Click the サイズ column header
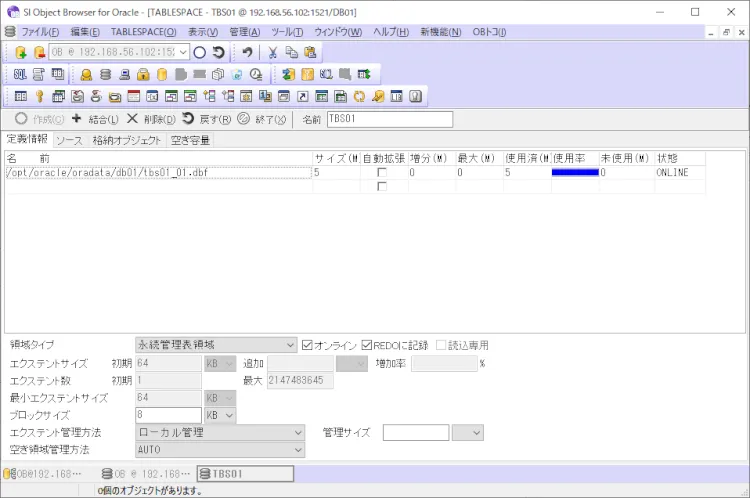Screen dimensions: 750x498 [337, 158]
